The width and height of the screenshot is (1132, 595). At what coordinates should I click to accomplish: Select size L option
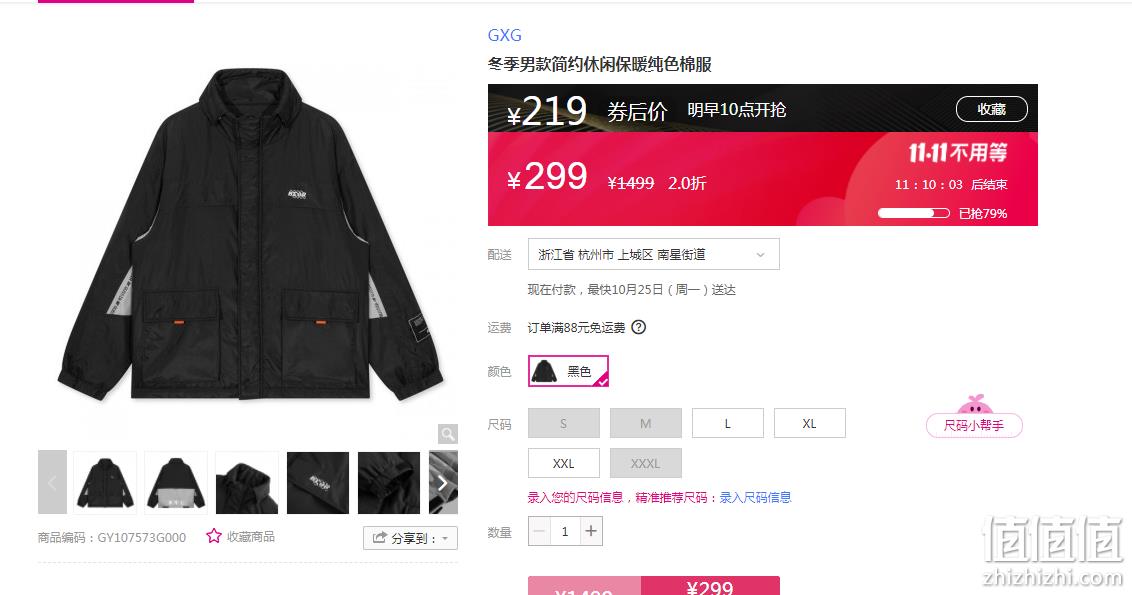(x=728, y=423)
